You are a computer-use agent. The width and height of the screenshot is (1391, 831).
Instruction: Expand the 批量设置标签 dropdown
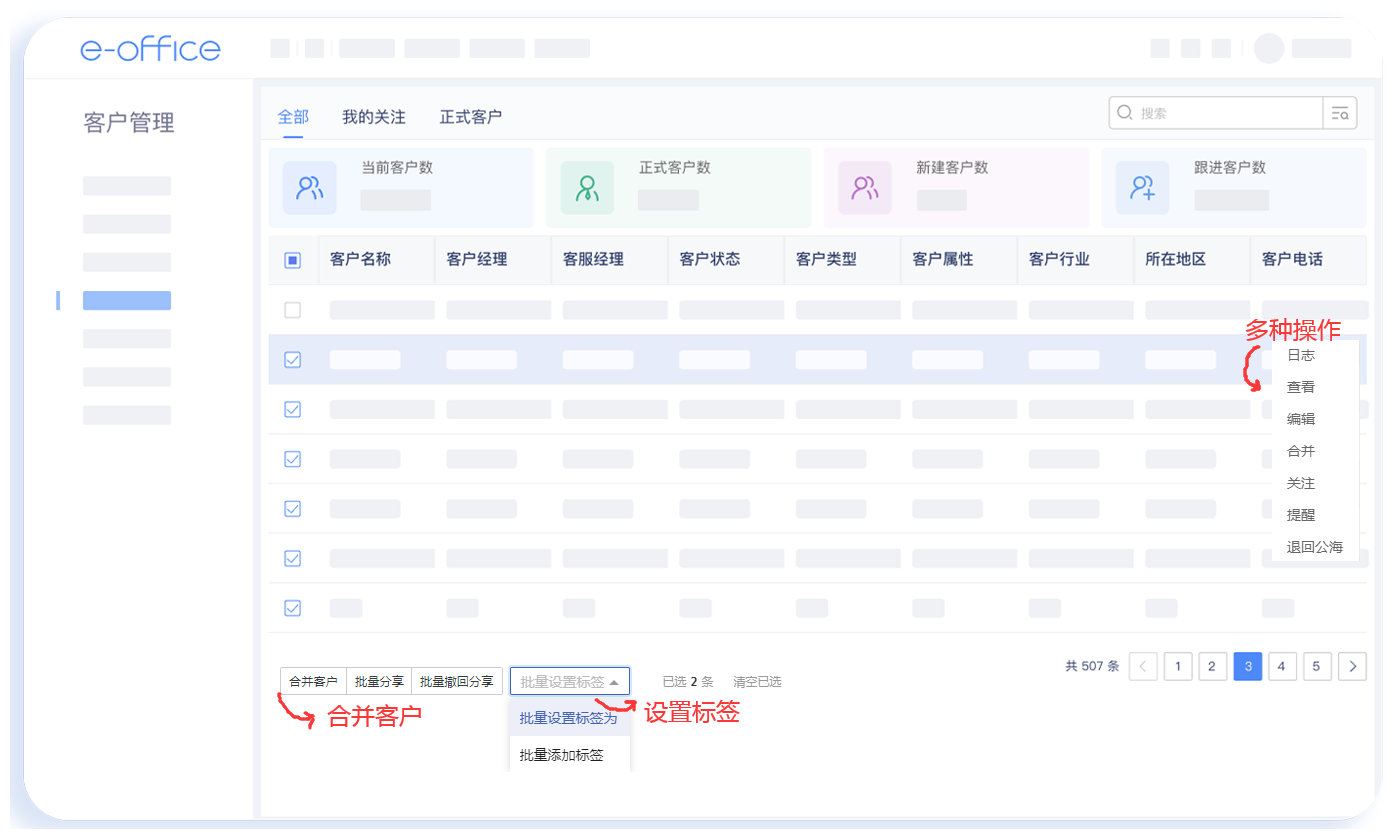coord(570,682)
